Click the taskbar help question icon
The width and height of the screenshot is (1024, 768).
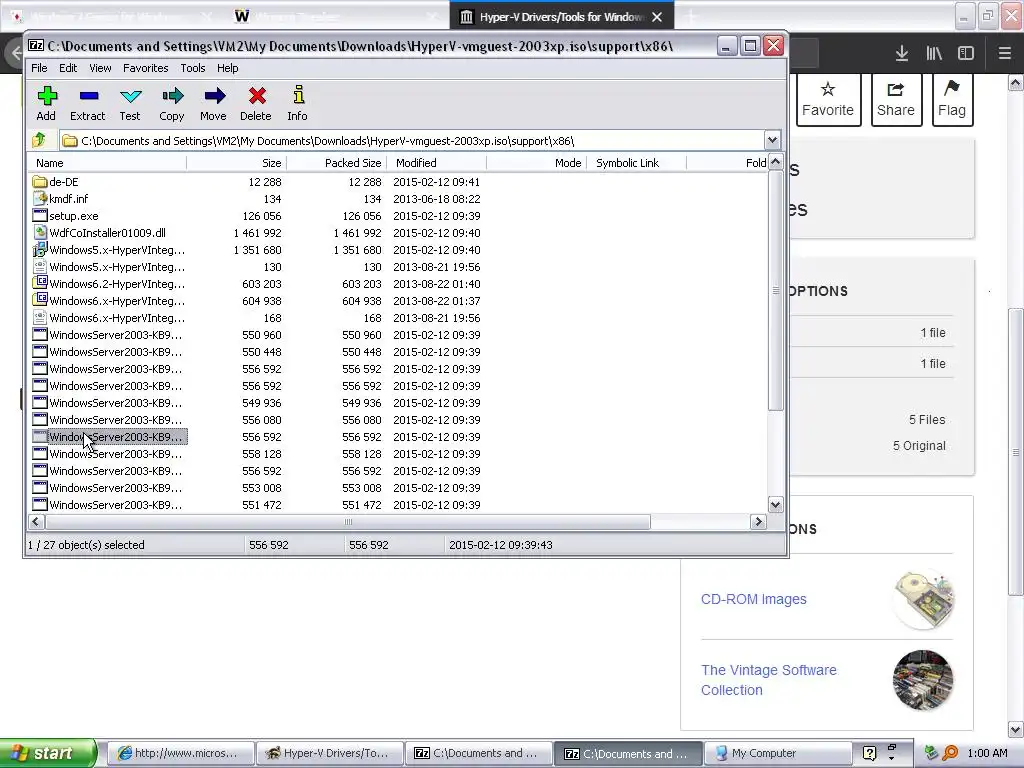click(869, 753)
